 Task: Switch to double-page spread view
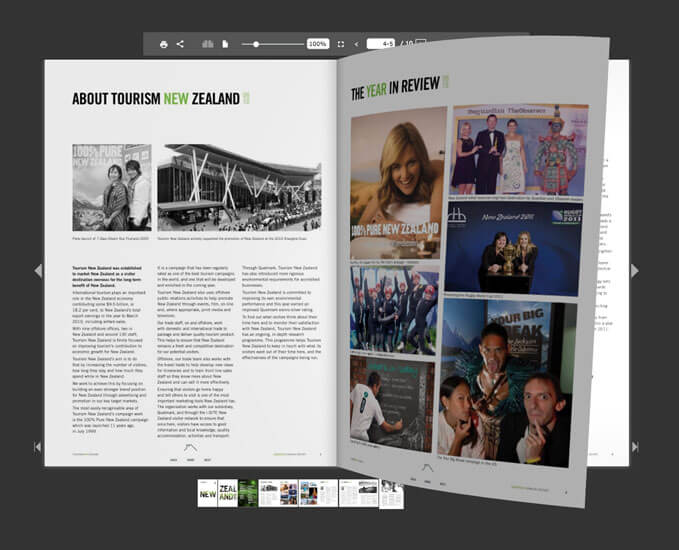tap(208, 44)
